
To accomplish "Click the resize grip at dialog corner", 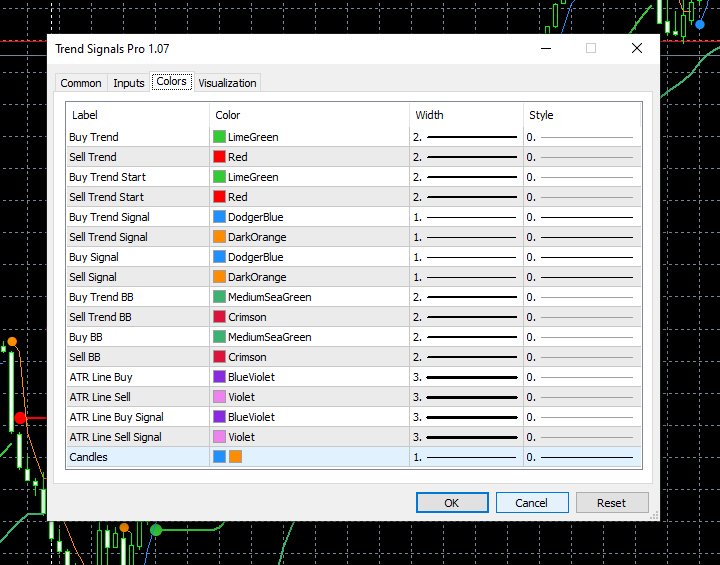I will point(654,515).
